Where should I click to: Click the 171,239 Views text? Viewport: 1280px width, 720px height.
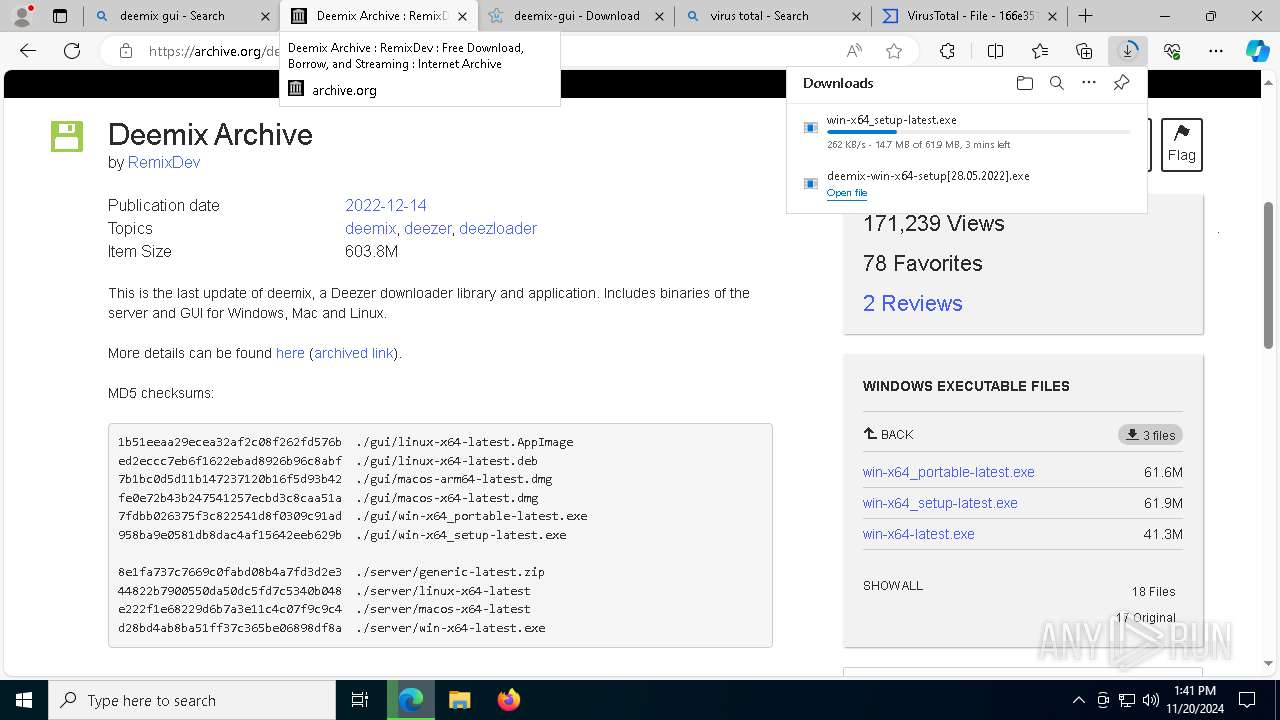(934, 223)
